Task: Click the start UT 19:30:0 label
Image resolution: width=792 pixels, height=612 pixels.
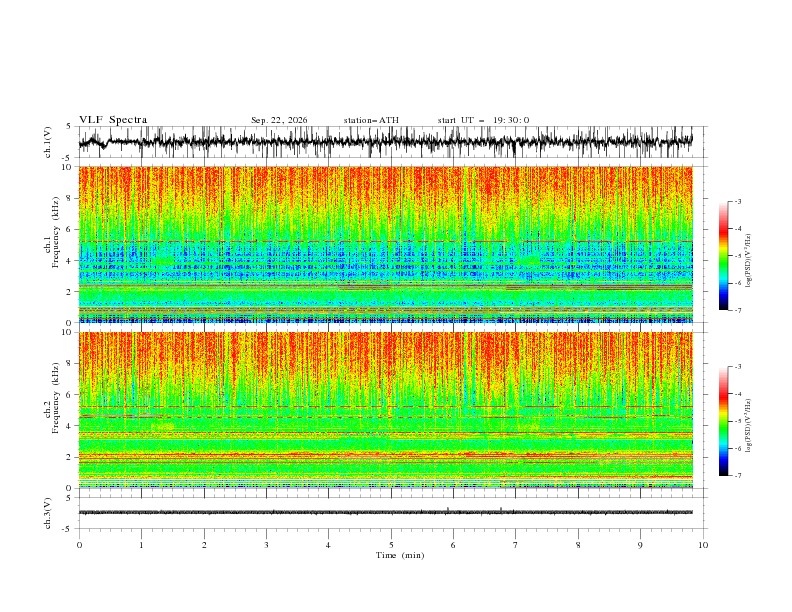Action: (x=483, y=120)
